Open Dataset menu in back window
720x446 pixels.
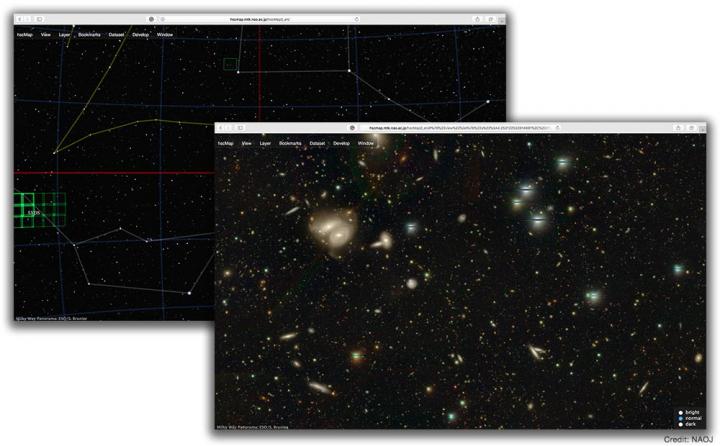click(117, 34)
